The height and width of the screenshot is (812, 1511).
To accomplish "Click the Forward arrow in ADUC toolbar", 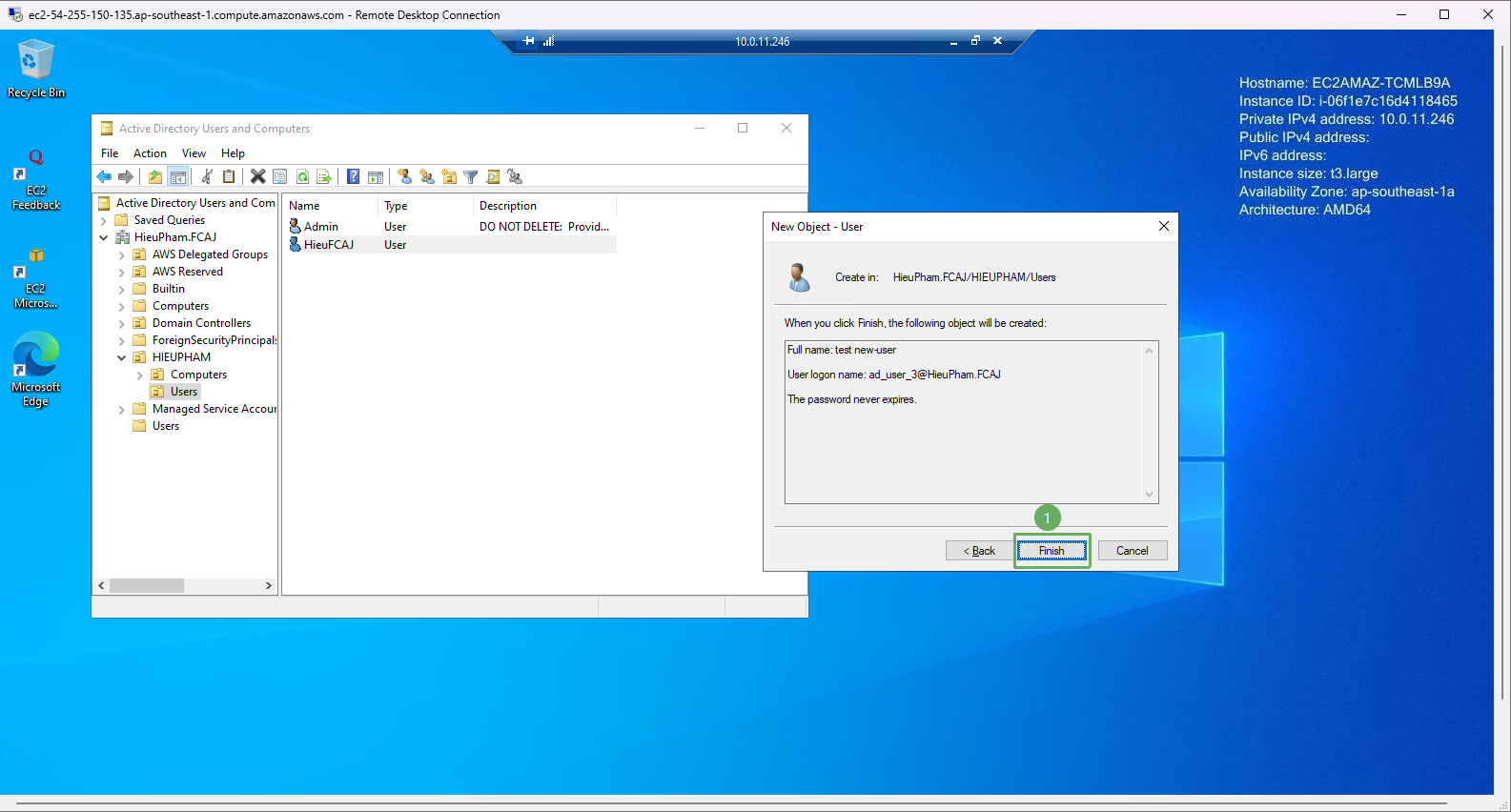I will (x=126, y=176).
